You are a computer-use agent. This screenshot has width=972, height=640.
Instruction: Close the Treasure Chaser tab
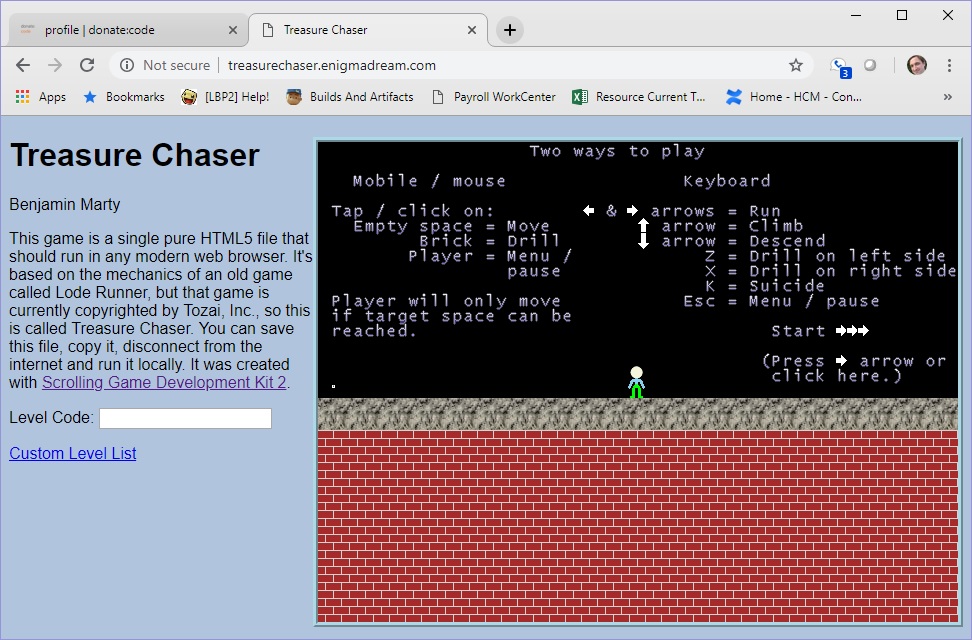[x=472, y=30]
